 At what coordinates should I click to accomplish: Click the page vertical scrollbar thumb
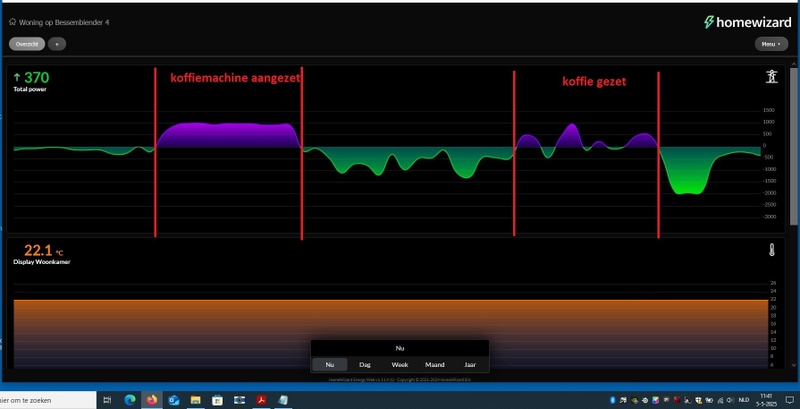(794, 146)
